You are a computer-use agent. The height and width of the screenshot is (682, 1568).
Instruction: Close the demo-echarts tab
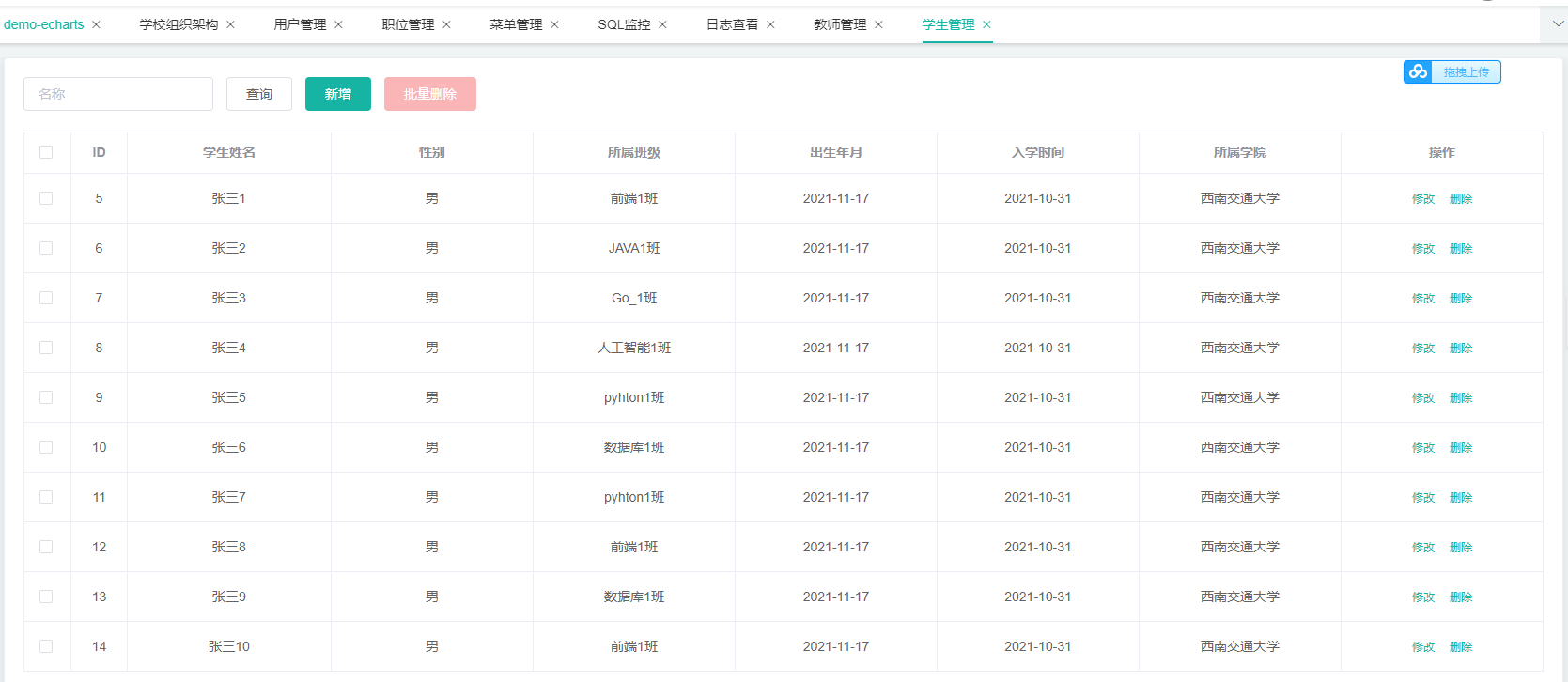[x=96, y=24]
